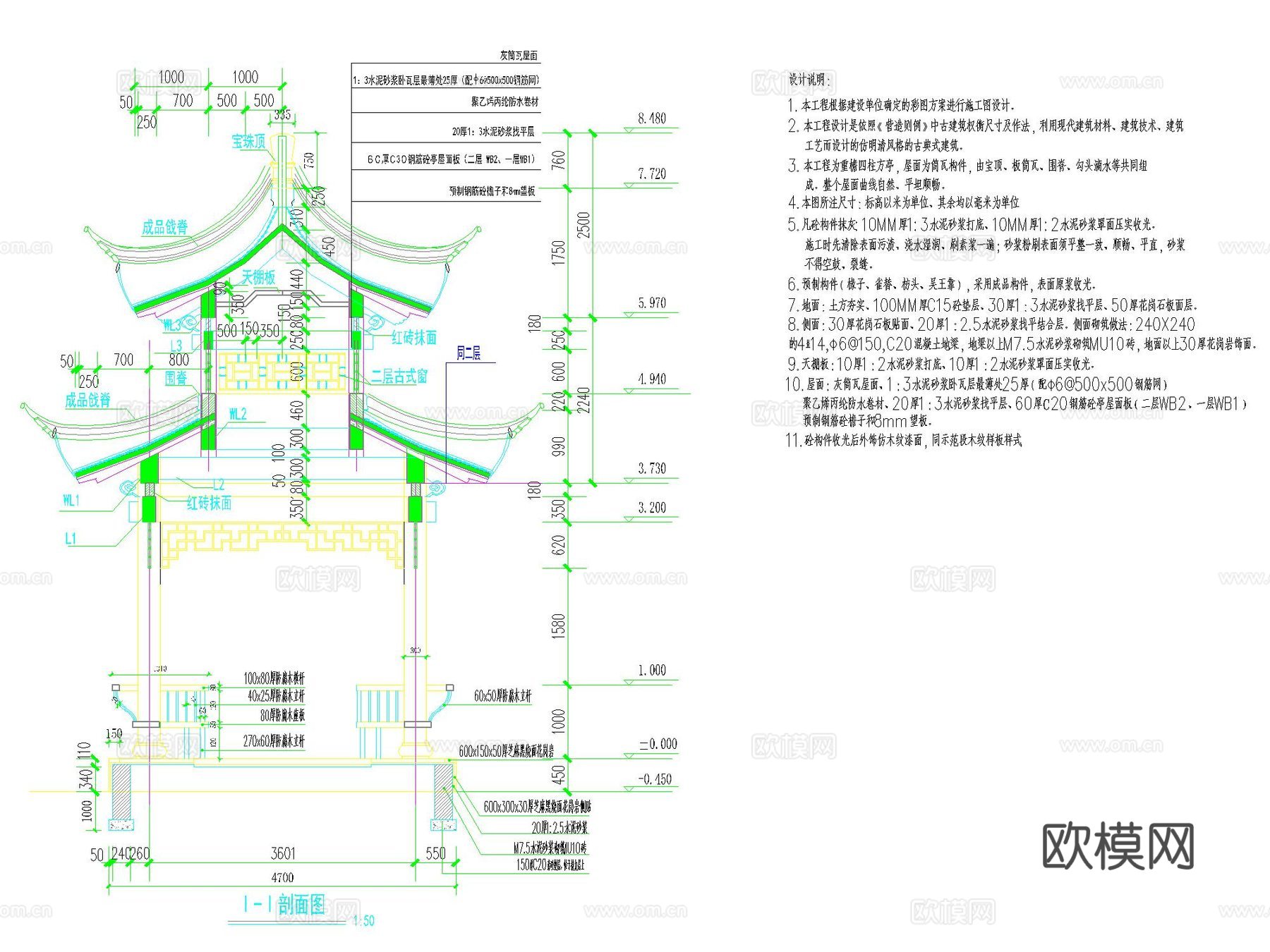Image resolution: width=1270 pixels, height=952 pixels.
Task: Select the "60x50厚防腐木立杆" callout
Action: [x=503, y=697]
